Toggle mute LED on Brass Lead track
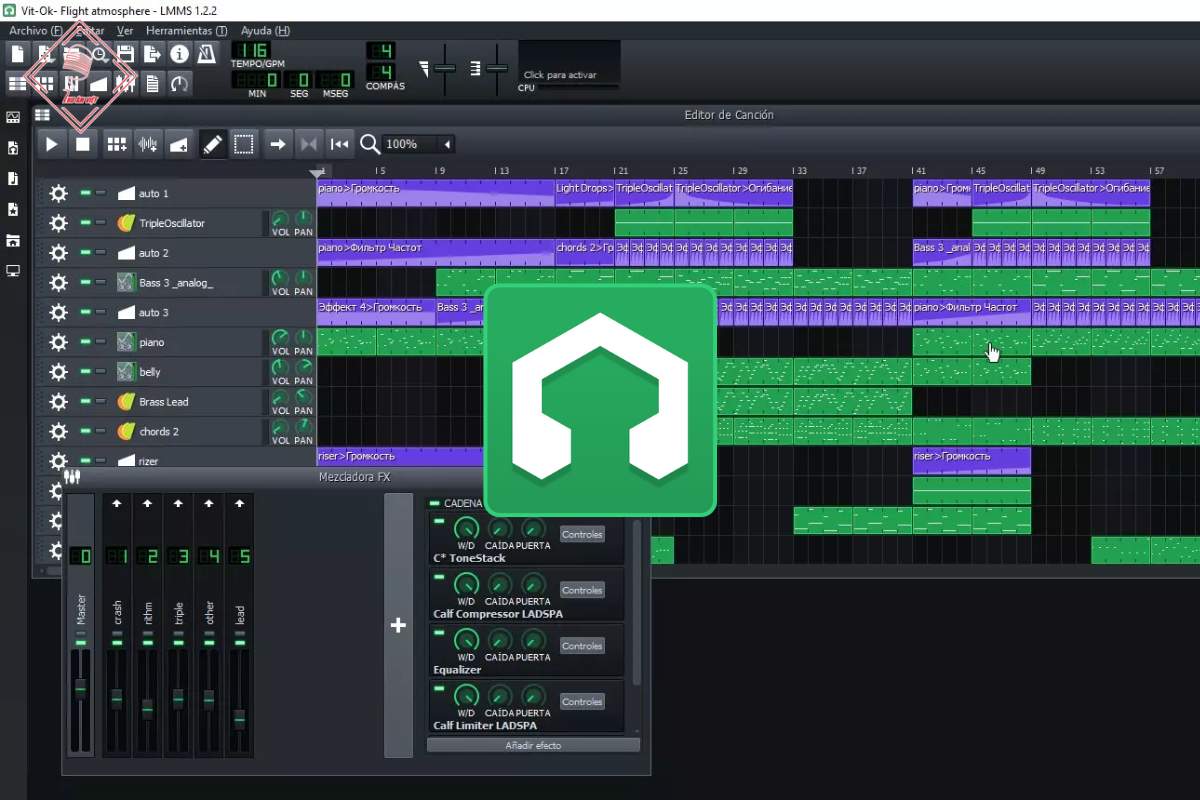Viewport: 1200px width, 800px height. 86,401
